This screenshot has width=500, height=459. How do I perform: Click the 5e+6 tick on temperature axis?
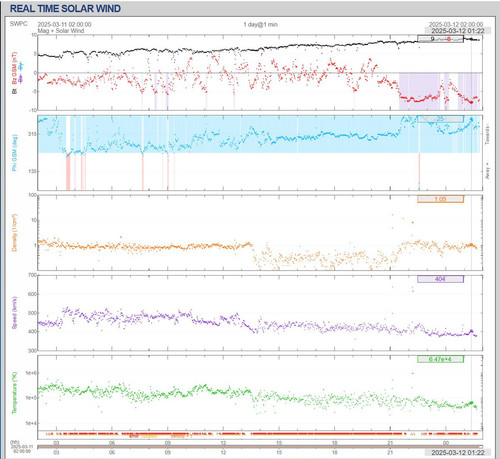(31, 373)
